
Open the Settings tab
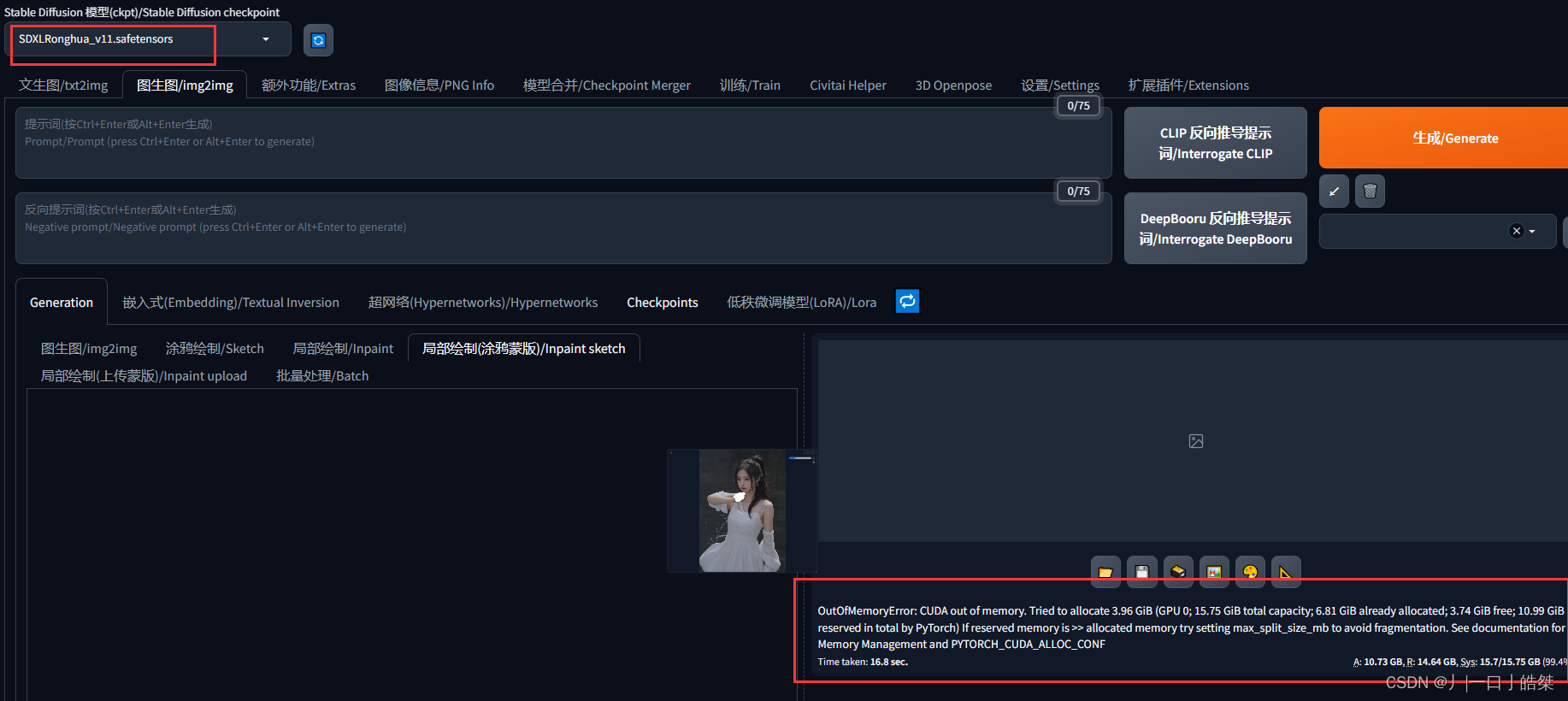click(1060, 85)
